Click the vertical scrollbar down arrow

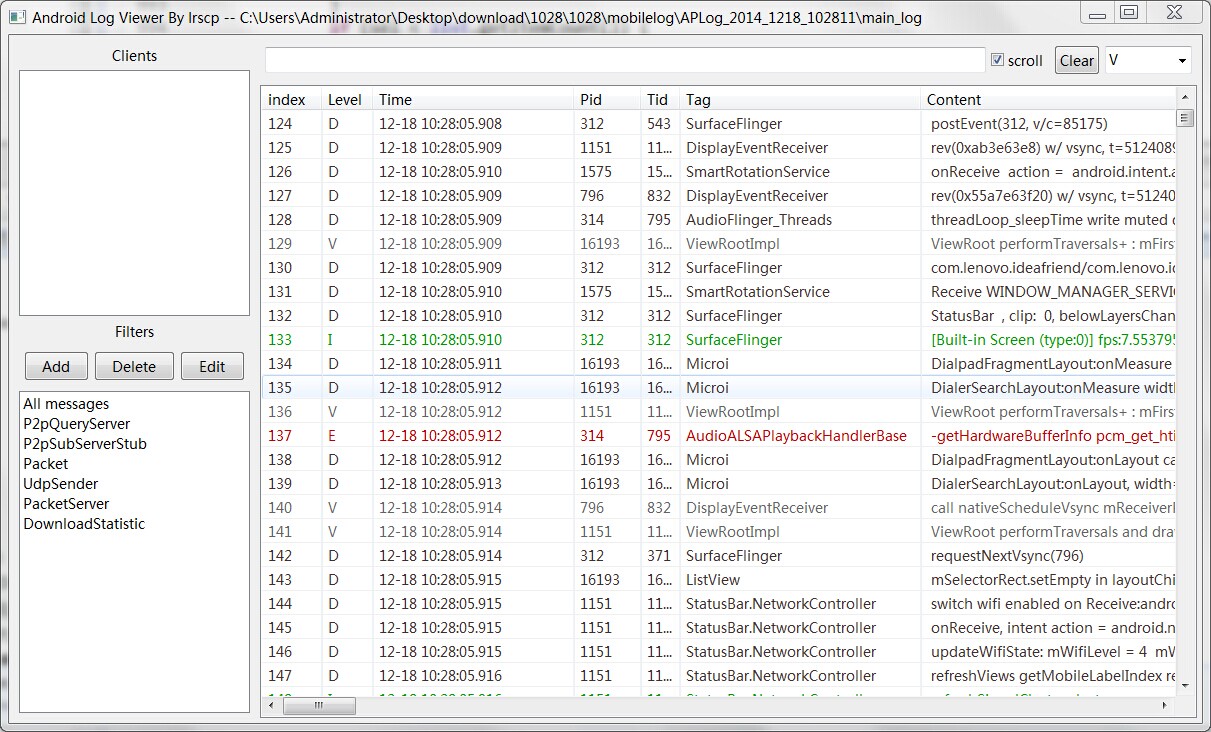pyautogui.click(x=1185, y=686)
